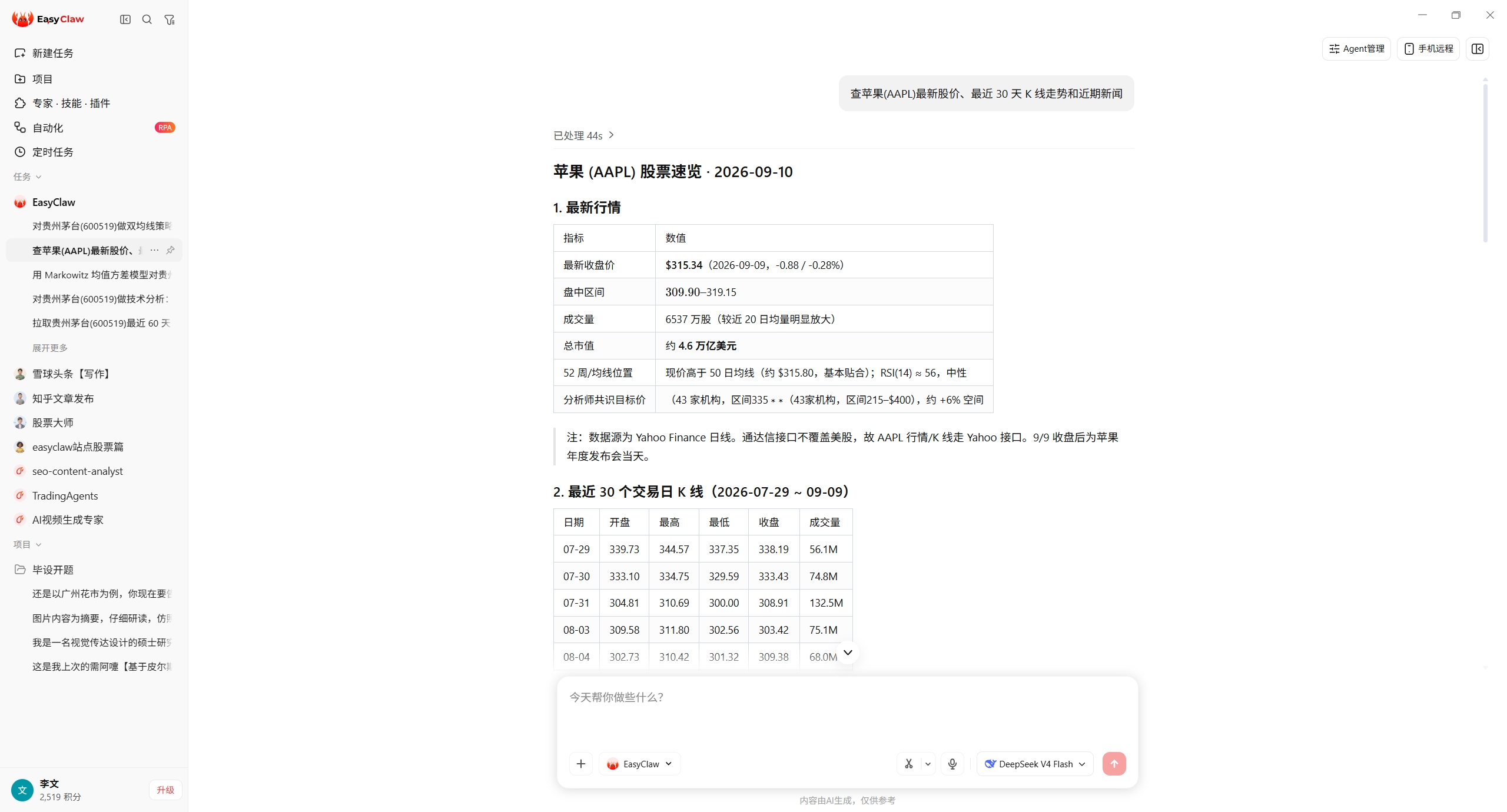Image resolution: width=1507 pixels, height=812 pixels.
Task: Click the 李文 user avatar
Action: pos(22,790)
